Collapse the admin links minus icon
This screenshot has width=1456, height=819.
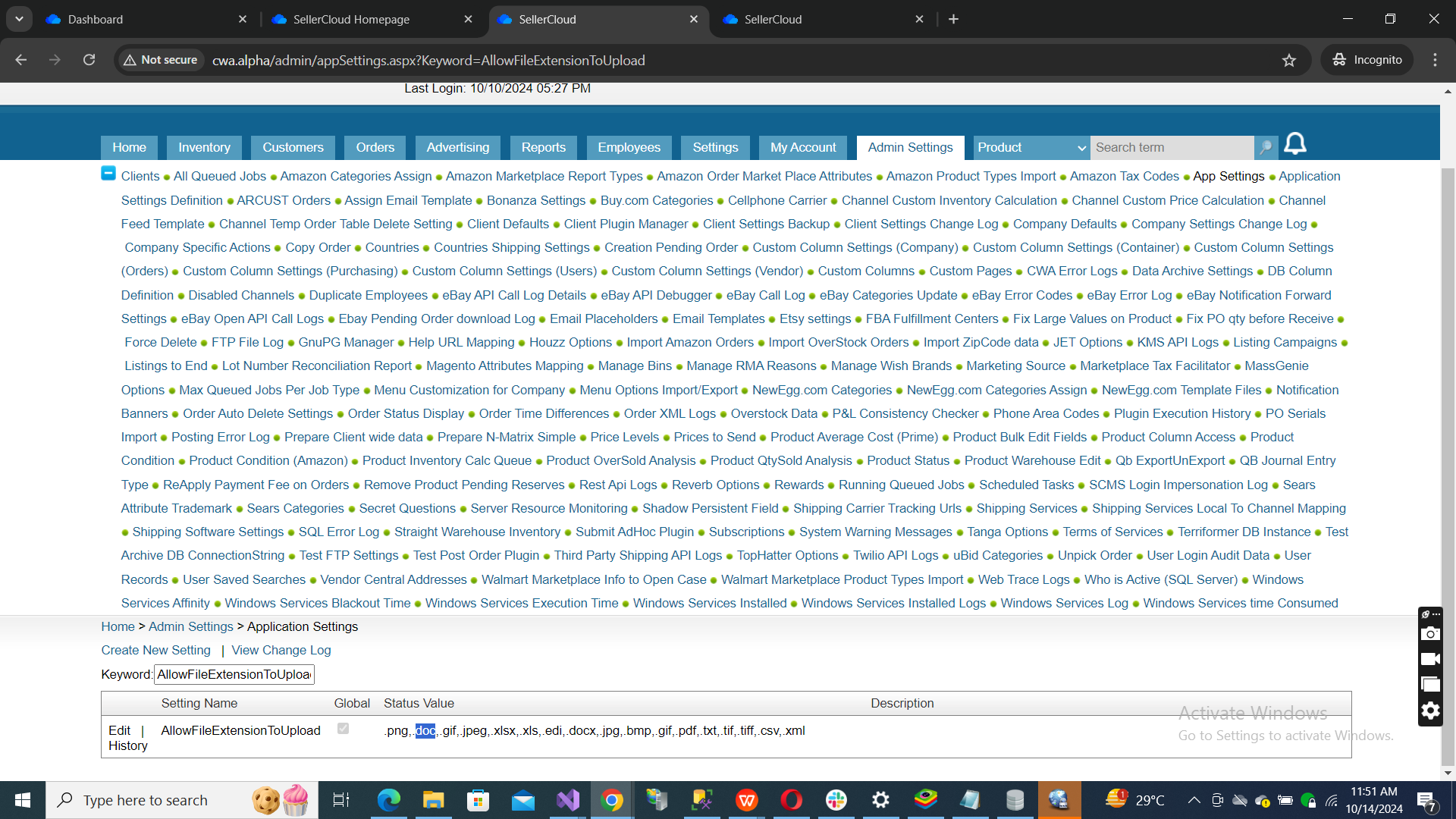point(108,174)
